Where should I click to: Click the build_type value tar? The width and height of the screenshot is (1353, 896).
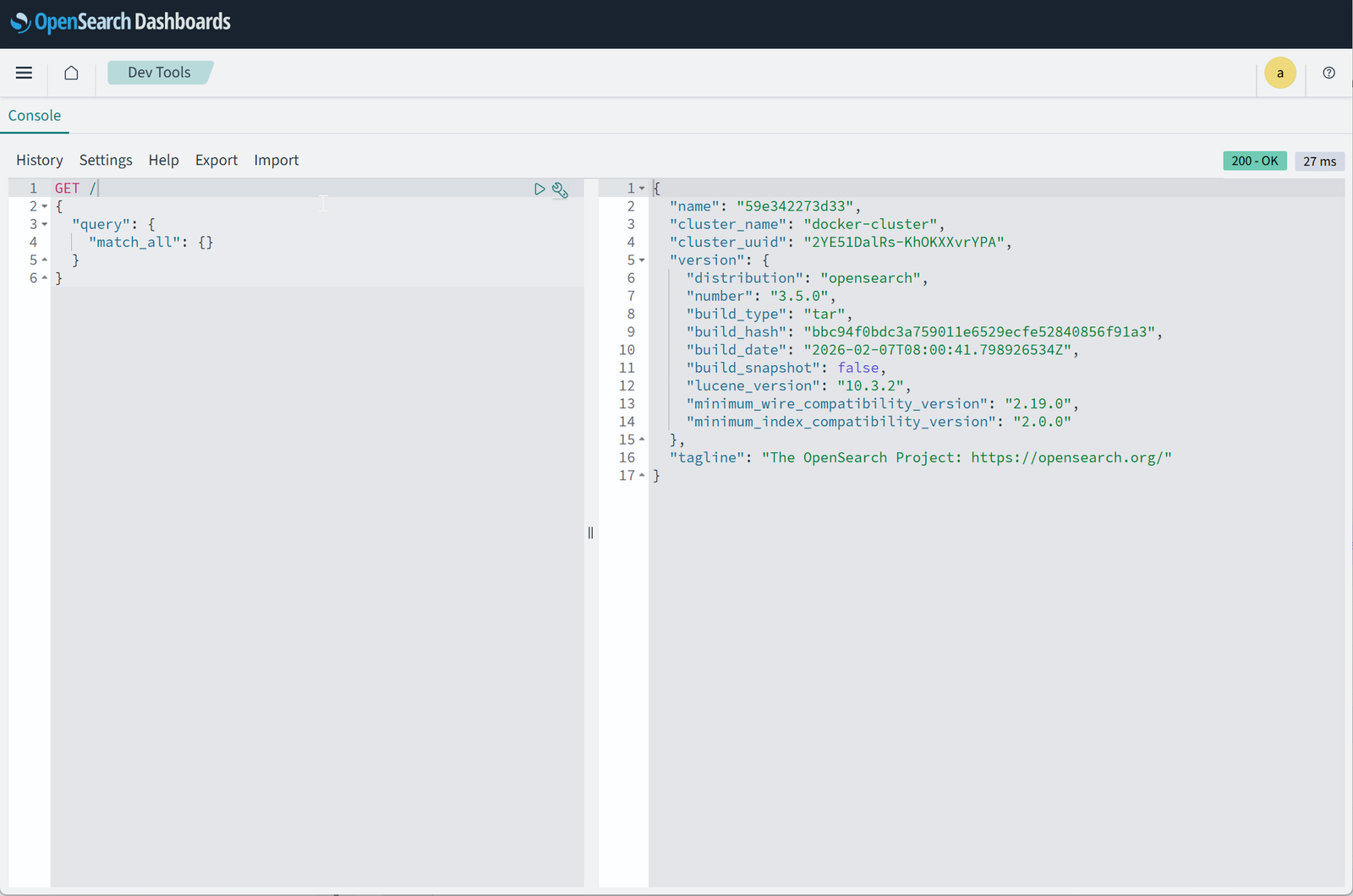824,314
